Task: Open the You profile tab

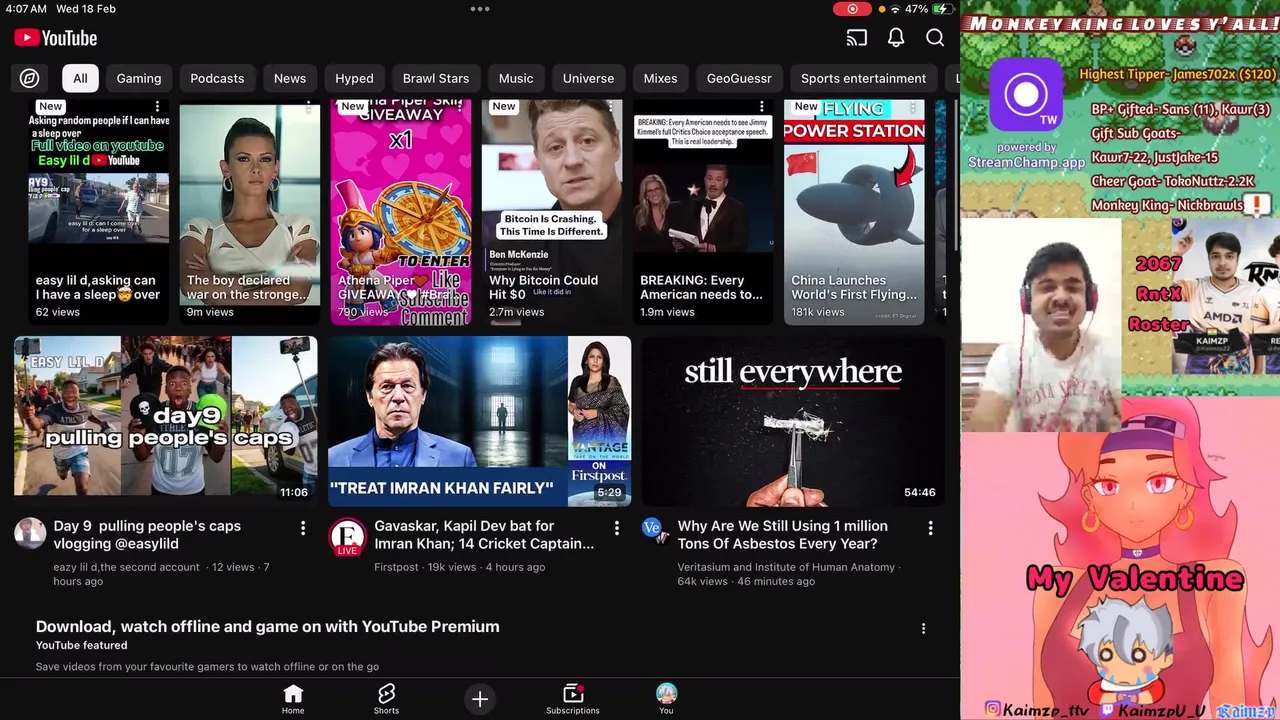Action: pyautogui.click(x=666, y=699)
